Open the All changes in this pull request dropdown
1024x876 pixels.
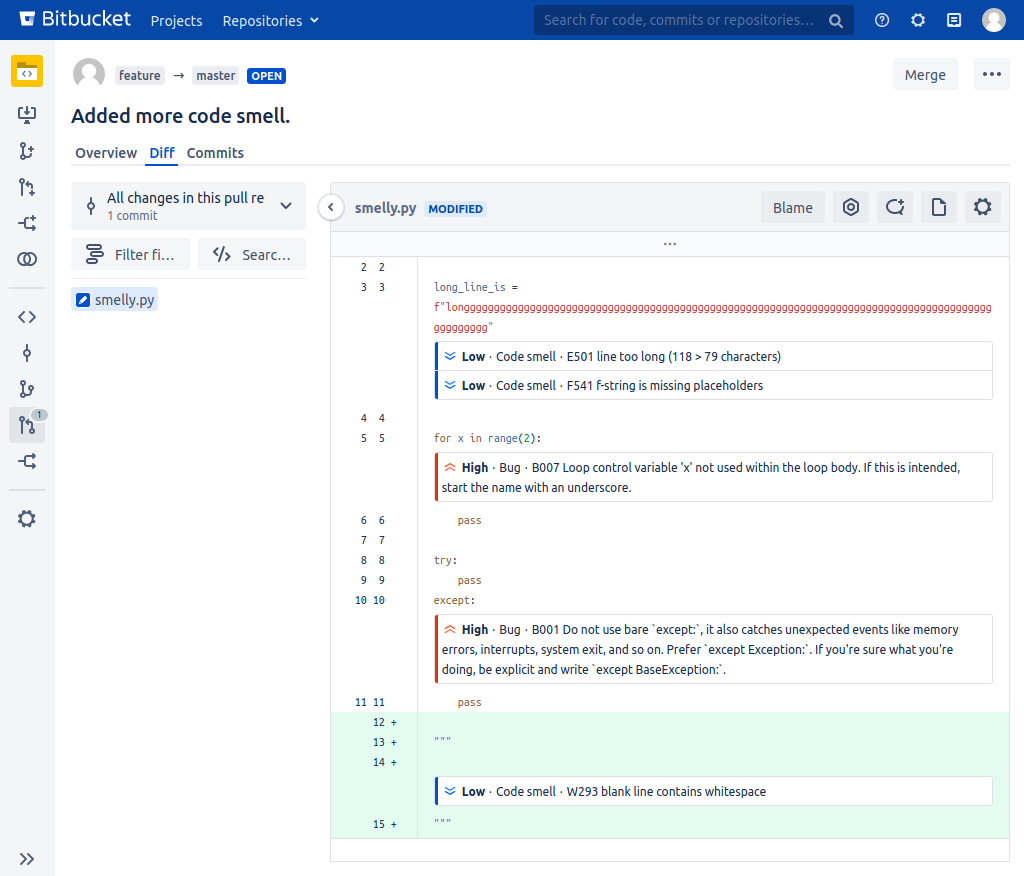188,205
